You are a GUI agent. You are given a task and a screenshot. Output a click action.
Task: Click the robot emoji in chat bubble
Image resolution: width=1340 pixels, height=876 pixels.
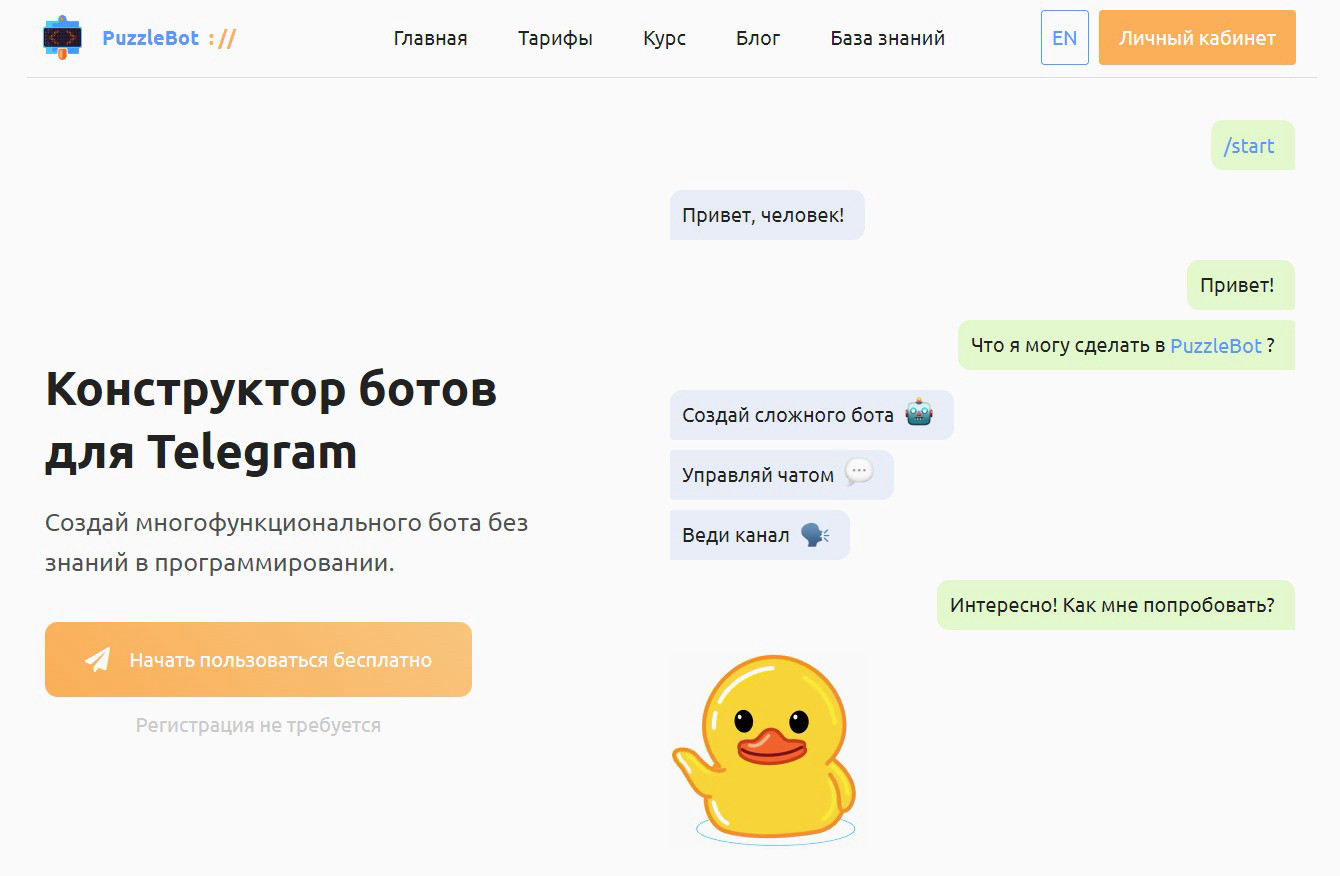click(x=919, y=413)
